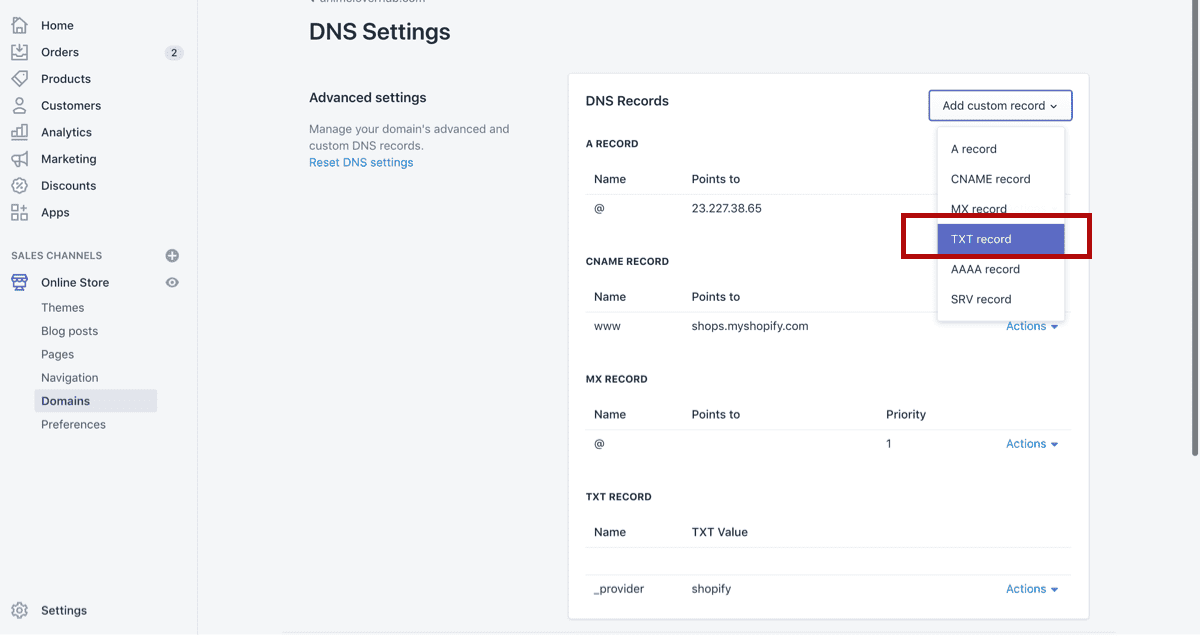Select CNAME record menu option

pos(990,179)
